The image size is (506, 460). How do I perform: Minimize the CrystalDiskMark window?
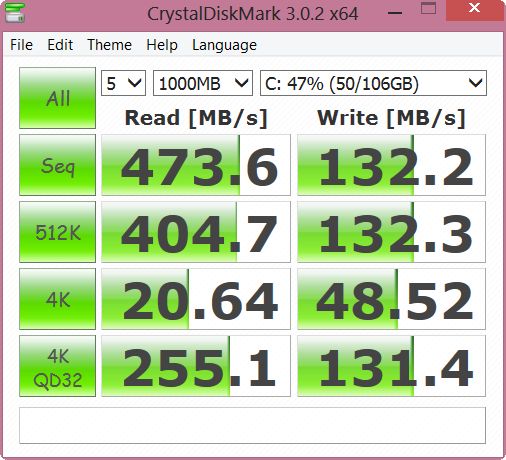(395, 12)
